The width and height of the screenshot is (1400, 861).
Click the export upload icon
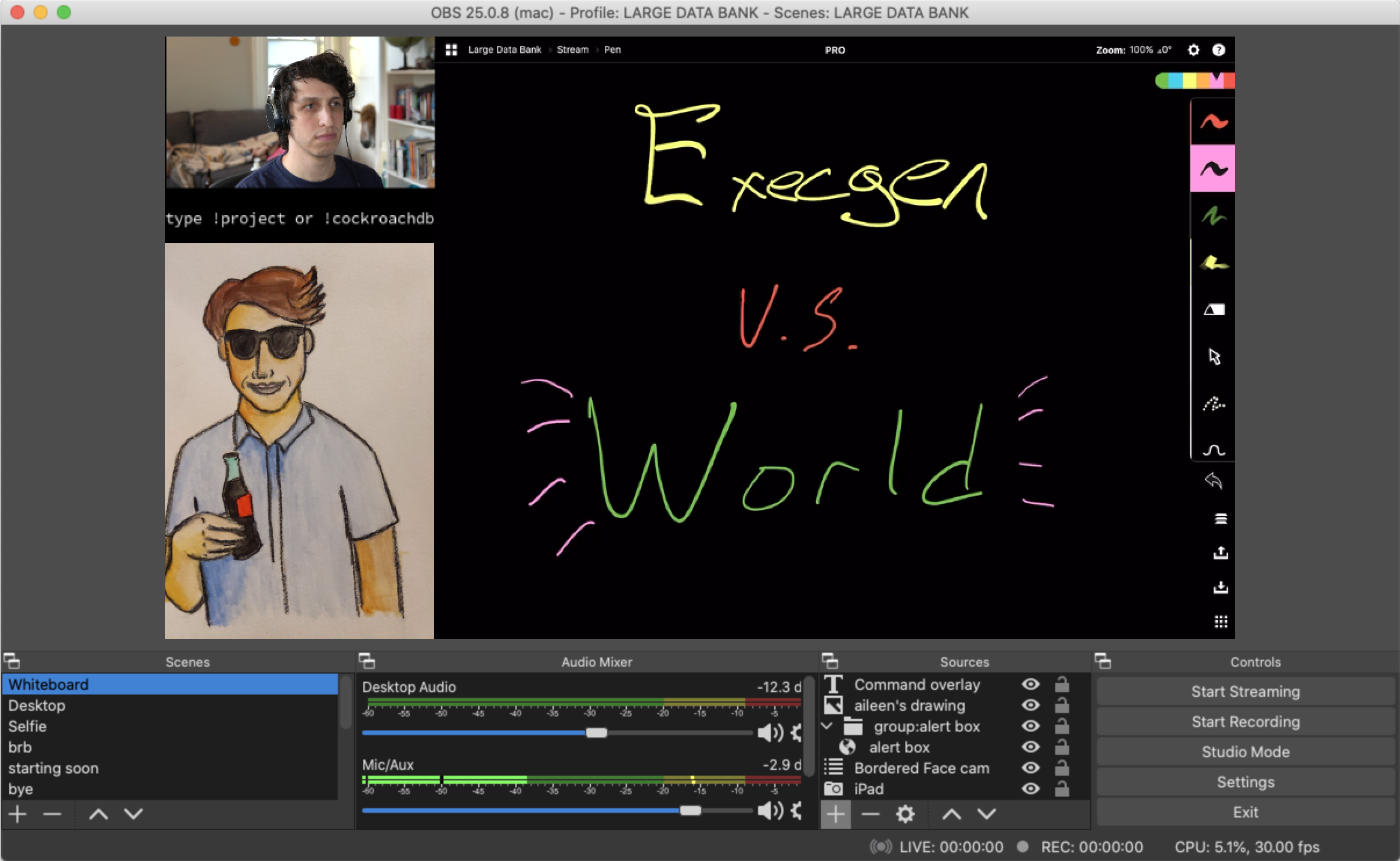coord(1221,552)
